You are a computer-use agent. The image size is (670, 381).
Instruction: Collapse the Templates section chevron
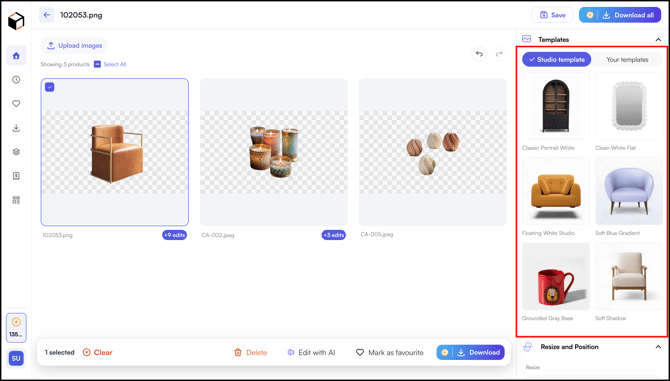coord(658,40)
